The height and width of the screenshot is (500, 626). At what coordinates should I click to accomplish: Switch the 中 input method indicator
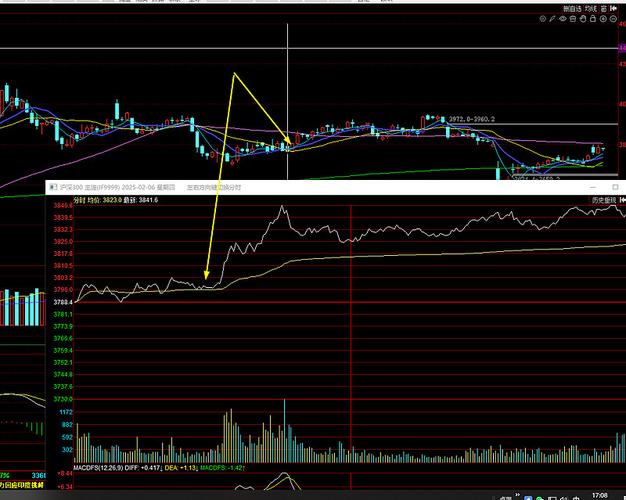point(576,498)
